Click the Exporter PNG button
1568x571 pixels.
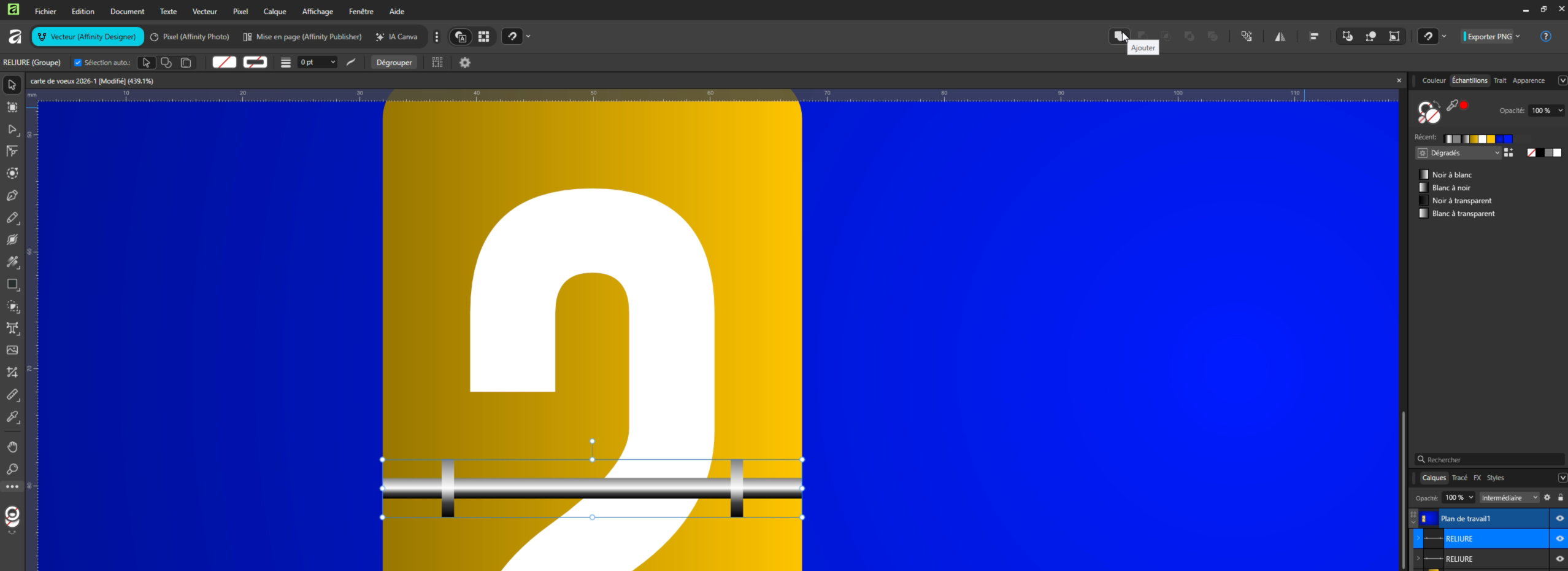(x=1489, y=37)
